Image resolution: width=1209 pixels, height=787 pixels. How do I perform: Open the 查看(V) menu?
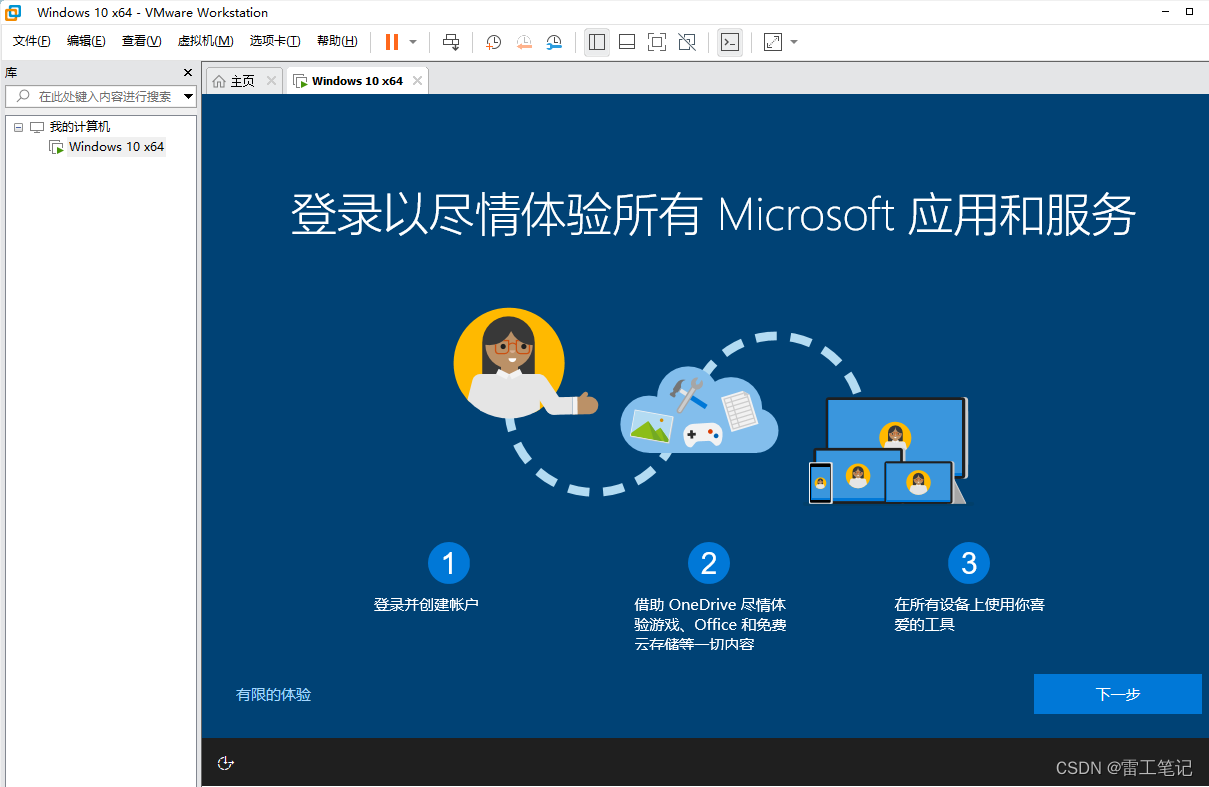141,41
